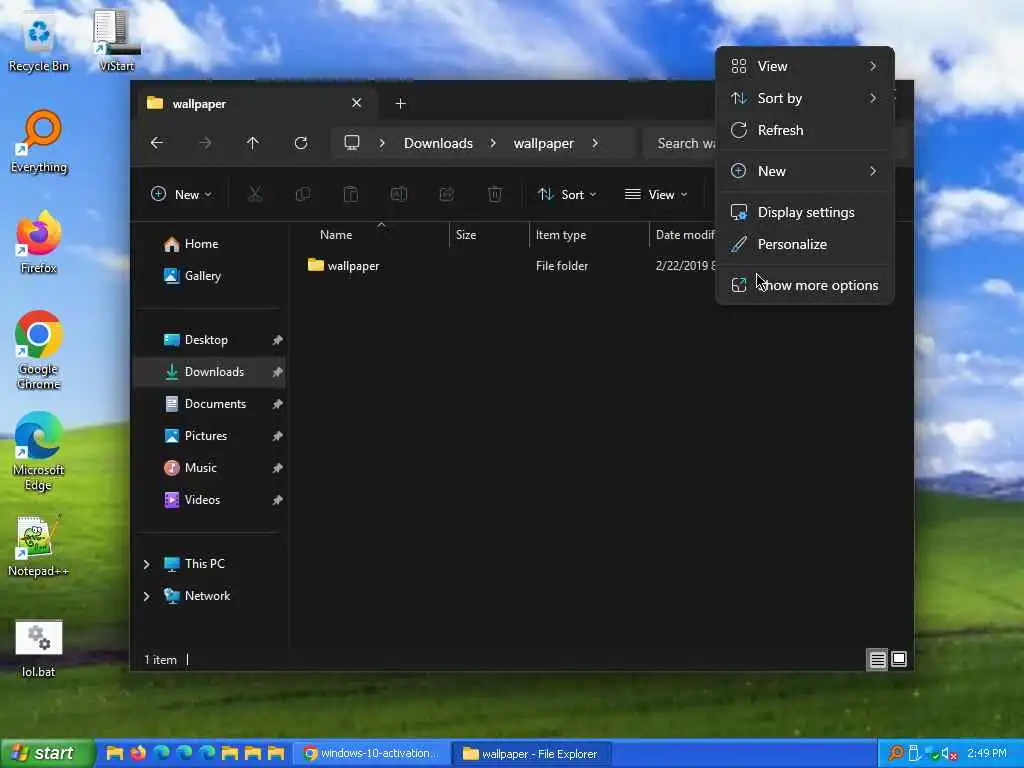Launch the Everything search shortcut
This screenshot has height=768, width=1024.
pyautogui.click(x=39, y=142)
